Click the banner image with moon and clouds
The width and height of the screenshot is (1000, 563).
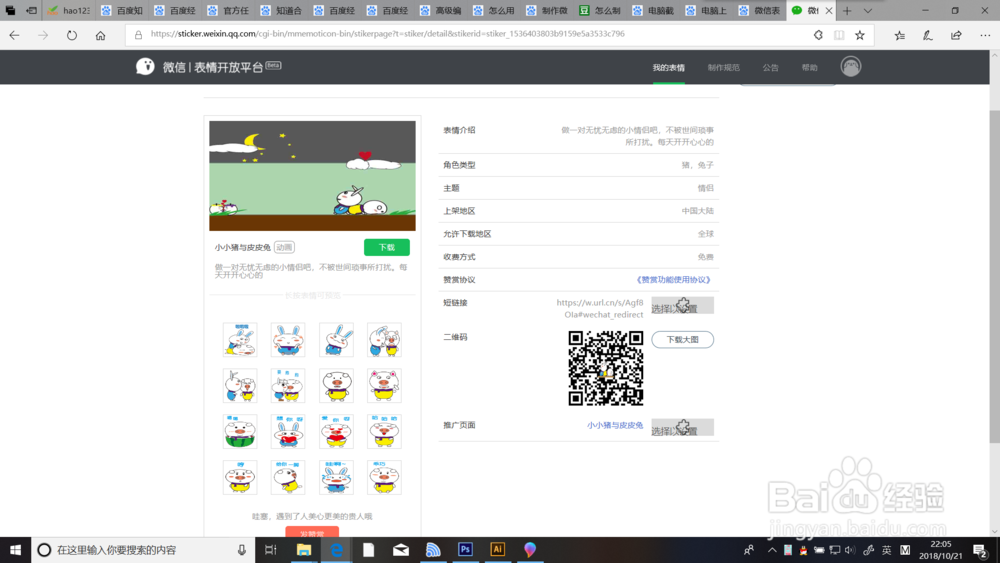coord(312,176)
